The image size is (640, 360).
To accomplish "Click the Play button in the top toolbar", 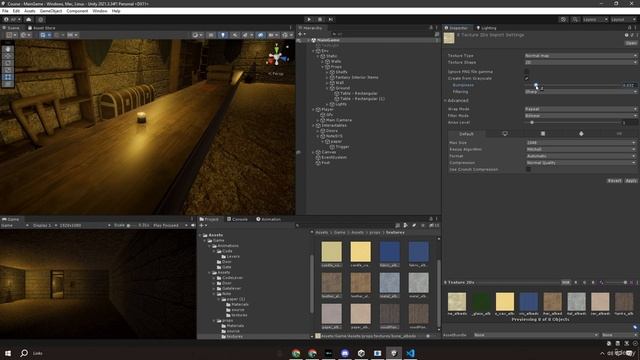I will [x=309, y=19].
